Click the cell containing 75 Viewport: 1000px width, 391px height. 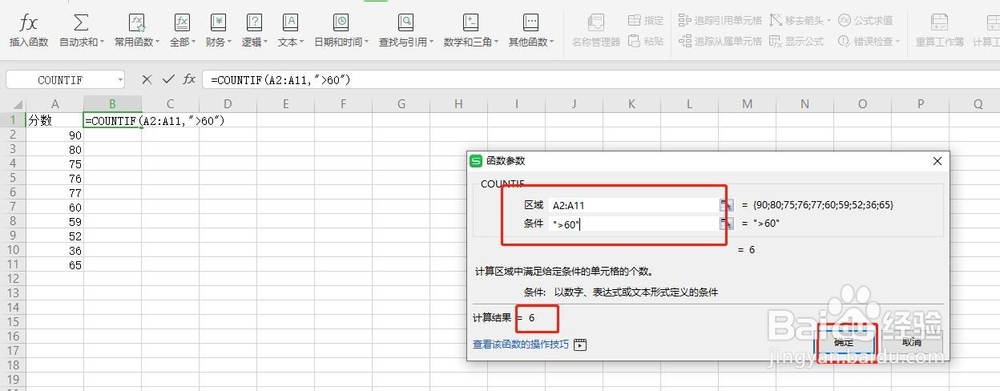(55, 163)
